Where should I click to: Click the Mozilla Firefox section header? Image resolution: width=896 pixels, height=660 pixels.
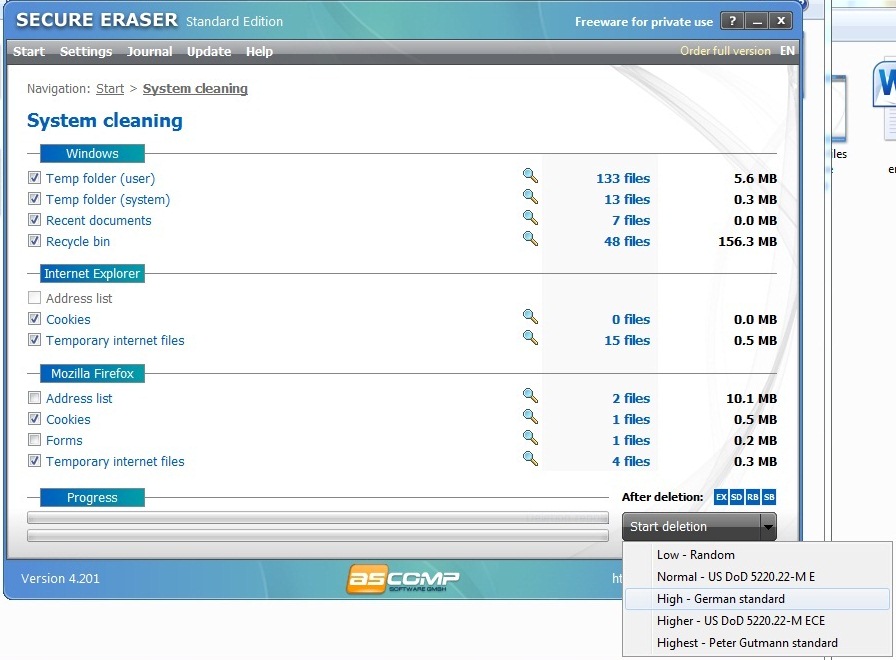[x=92, y=374]
